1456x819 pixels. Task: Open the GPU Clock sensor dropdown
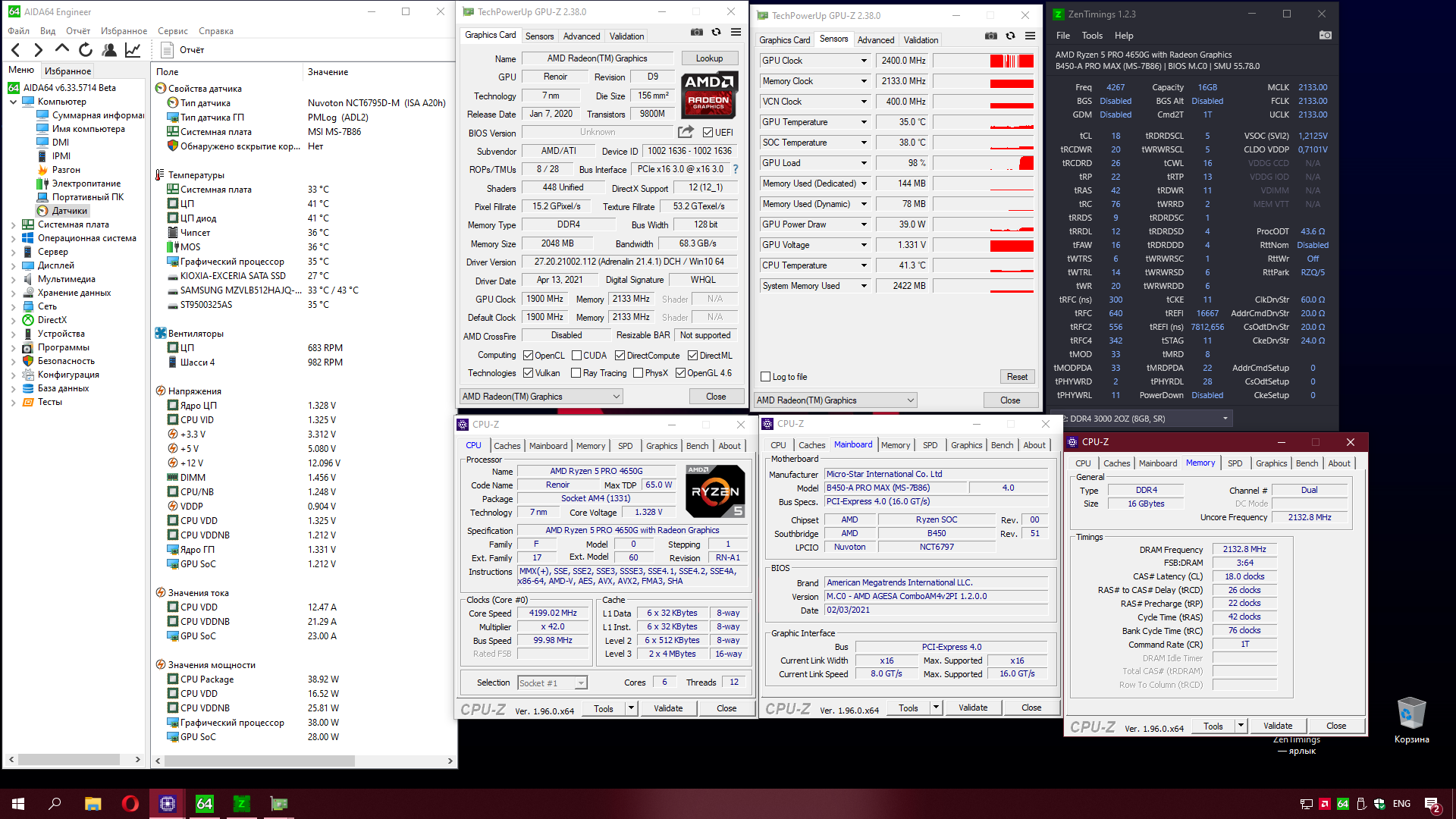863,61
